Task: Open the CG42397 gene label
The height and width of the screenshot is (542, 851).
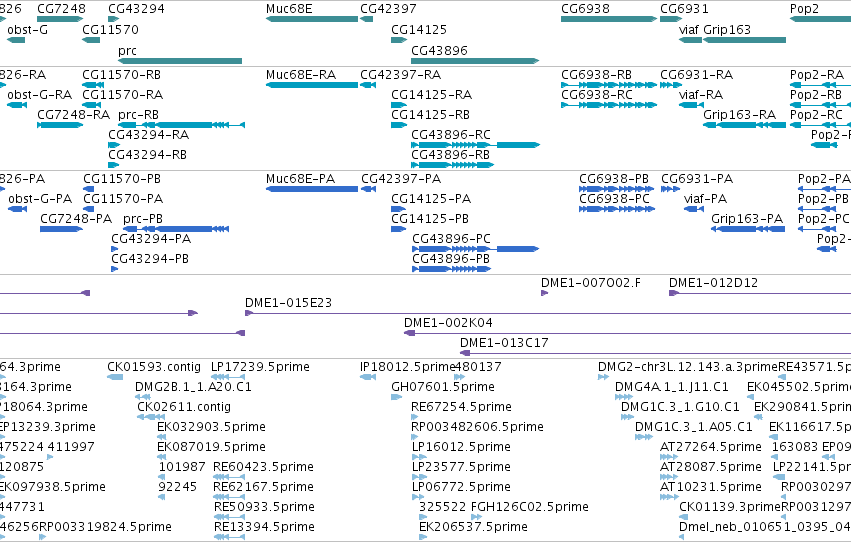Action: [x=388, y=9]
